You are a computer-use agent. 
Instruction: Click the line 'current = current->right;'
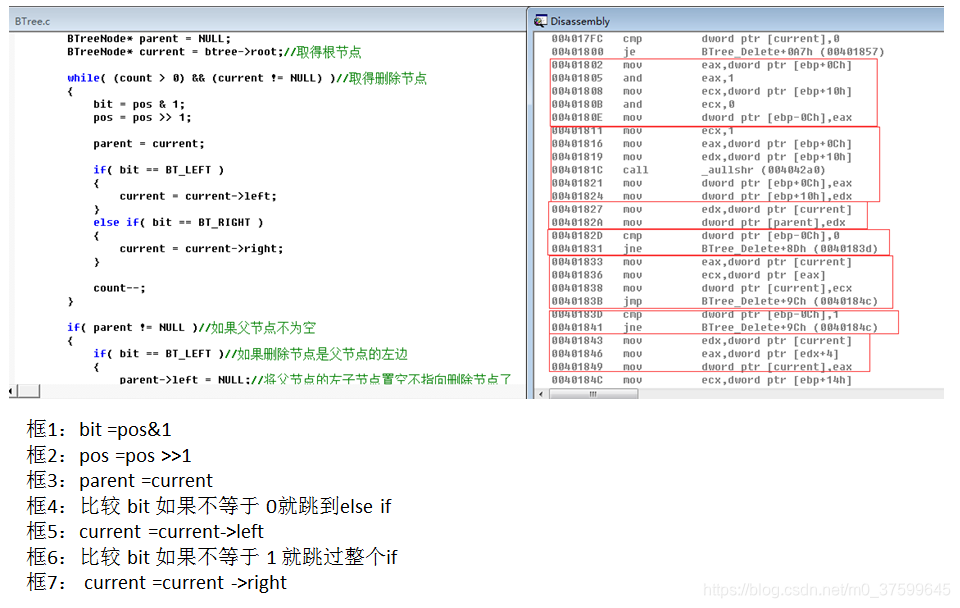(x=201, y=249)
